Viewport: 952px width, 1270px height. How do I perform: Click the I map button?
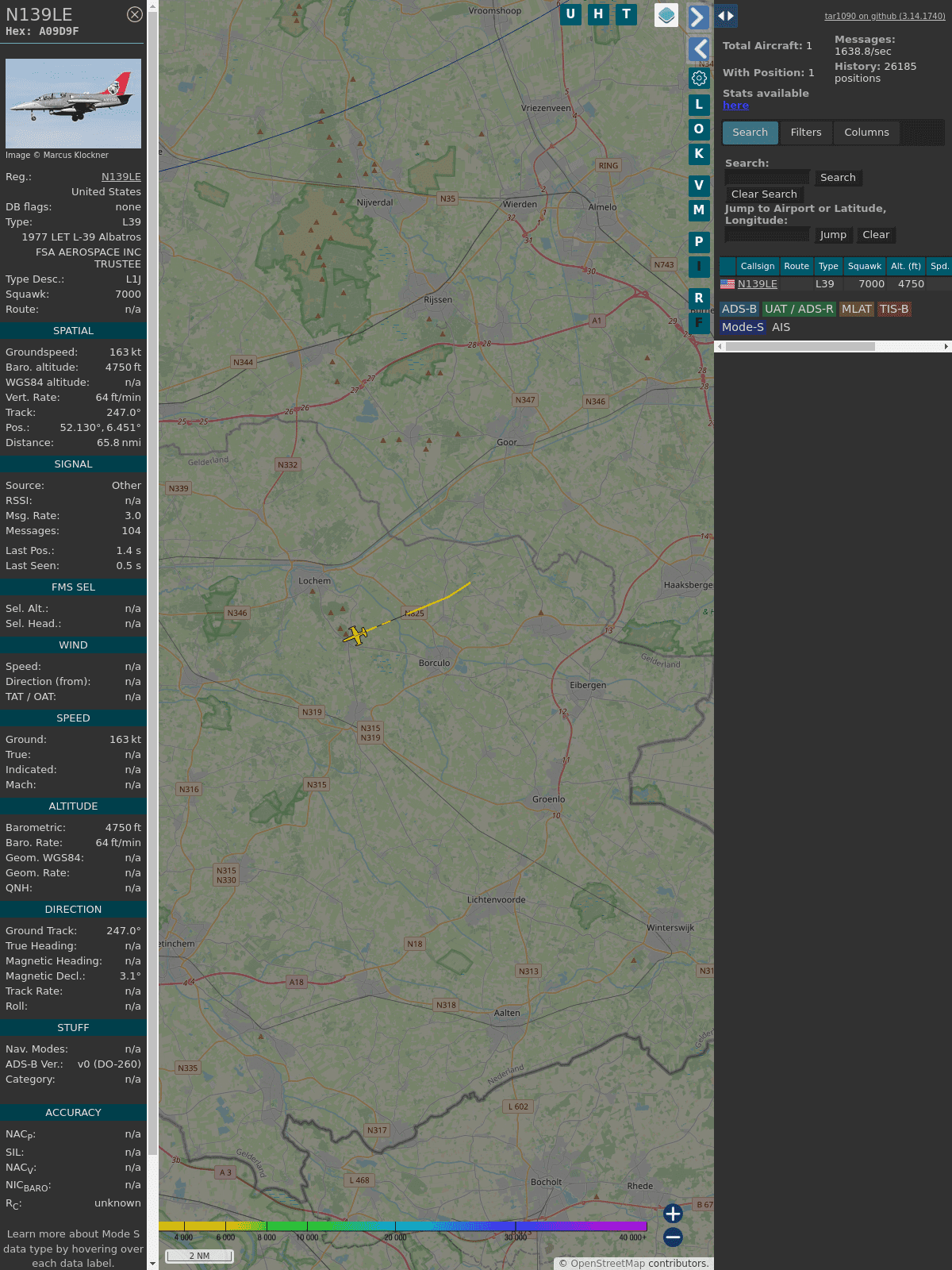click(x=699, y=267)
